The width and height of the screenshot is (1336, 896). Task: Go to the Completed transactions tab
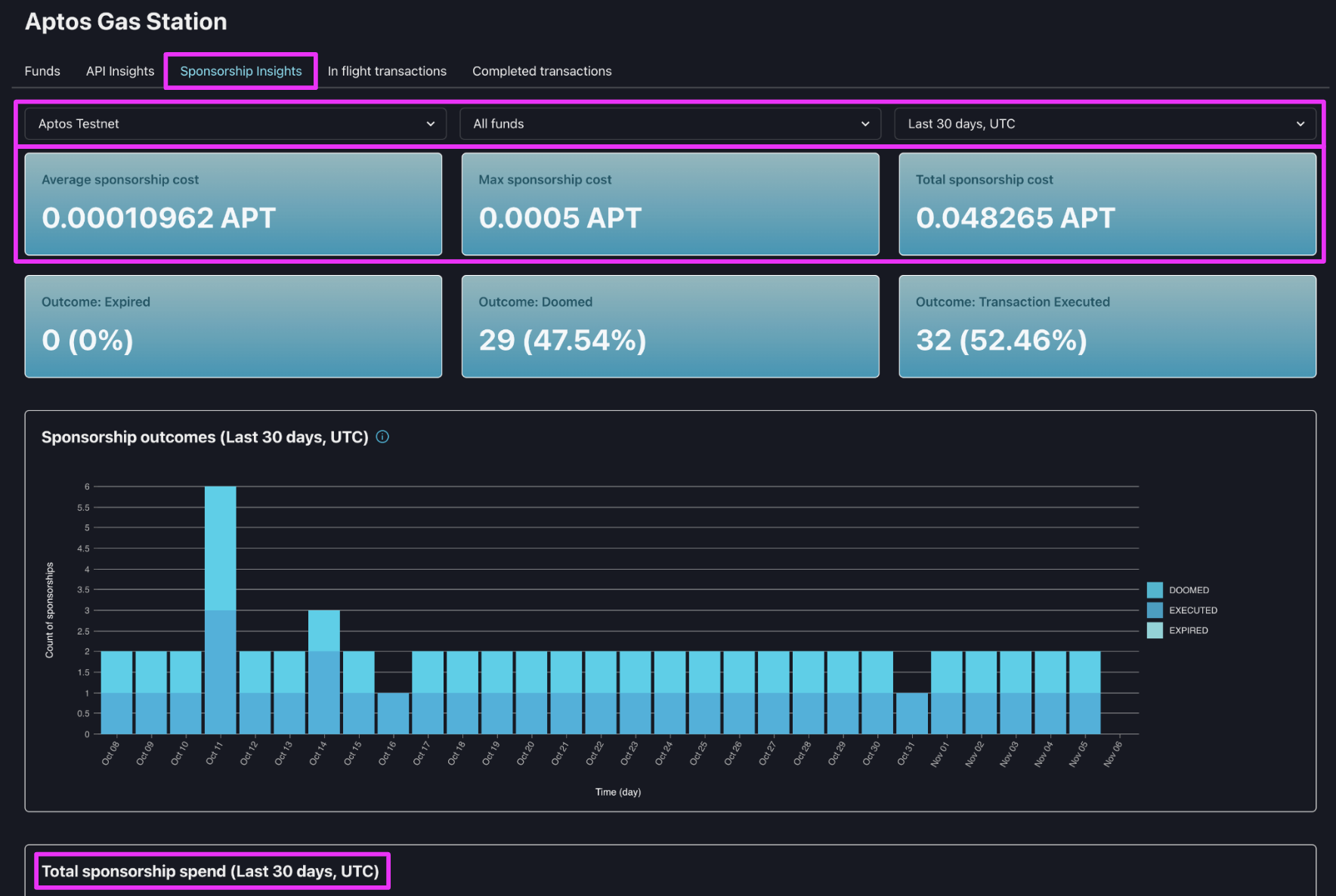(542, 71)
